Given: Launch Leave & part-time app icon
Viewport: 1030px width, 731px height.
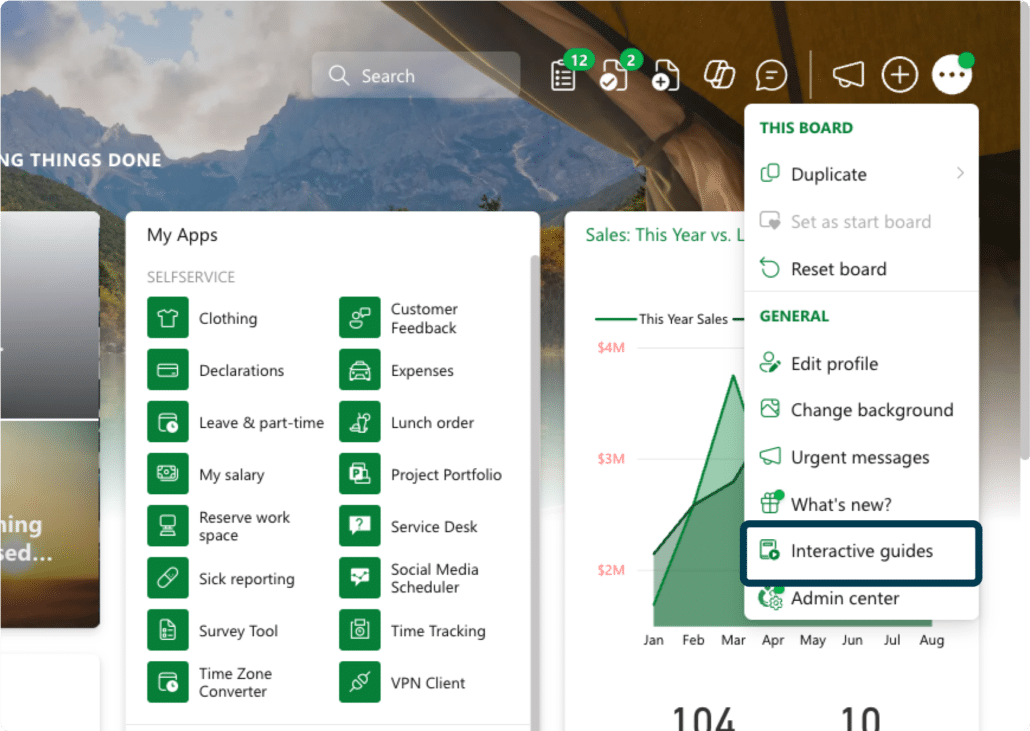Looking at the screenshot, I should (x=168, y=422).
